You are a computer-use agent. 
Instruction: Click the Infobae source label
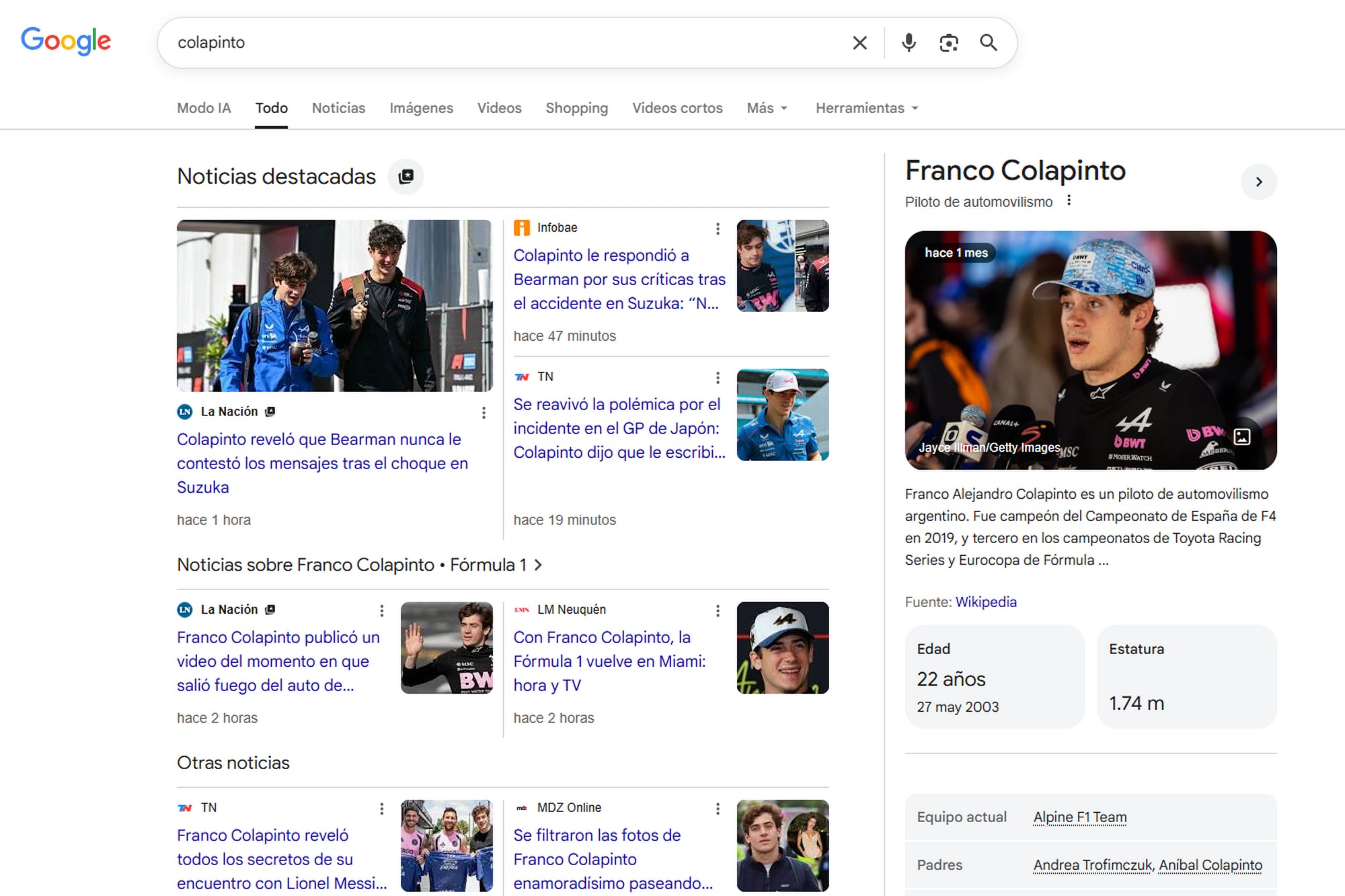coord(557,228)
